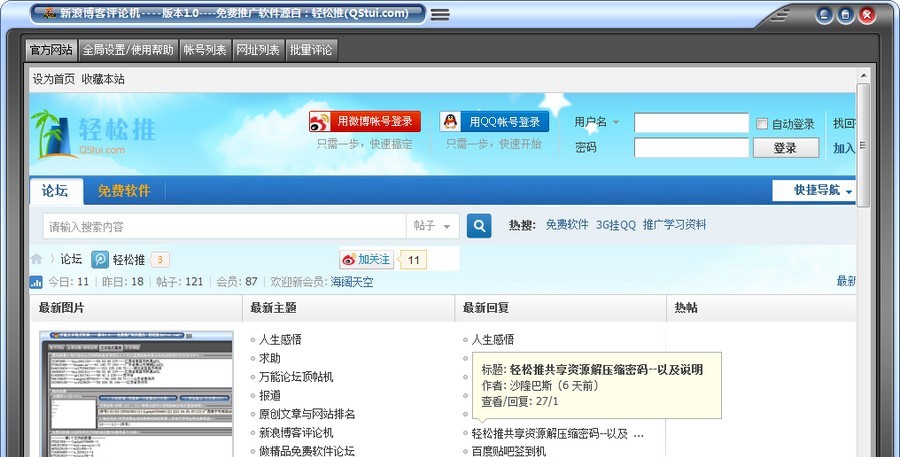The height and width of the screenshot is (457, 900).
Task: Switch to the 官方网站 tab
Action: pos(51,50)
